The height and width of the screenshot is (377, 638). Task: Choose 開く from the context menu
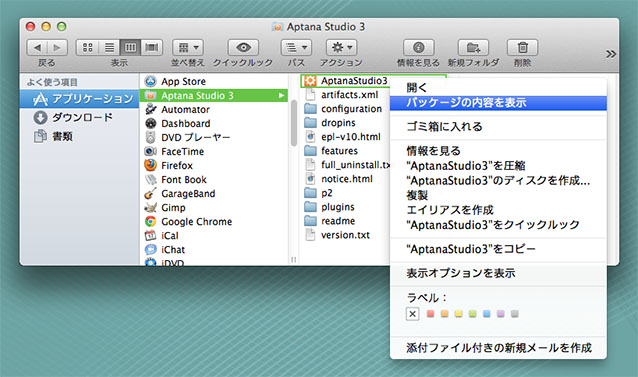(x=498, y=87)
